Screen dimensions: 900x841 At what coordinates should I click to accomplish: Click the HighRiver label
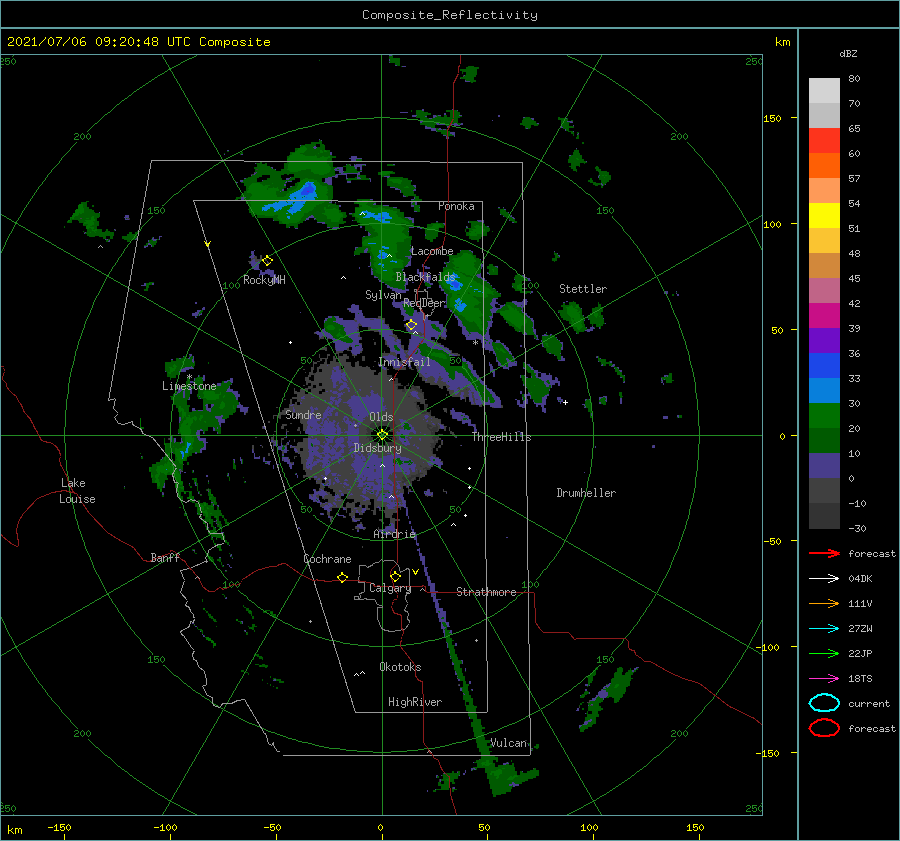pyautogui.click(x=415, y=702)
